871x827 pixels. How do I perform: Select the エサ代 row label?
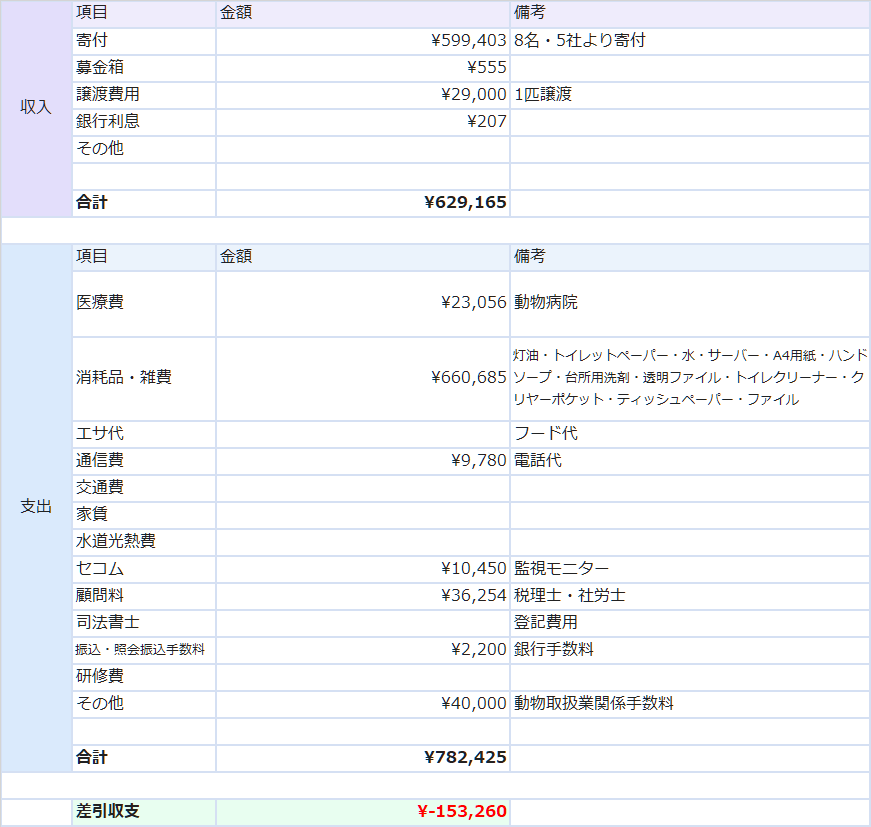tap(100, 434)
